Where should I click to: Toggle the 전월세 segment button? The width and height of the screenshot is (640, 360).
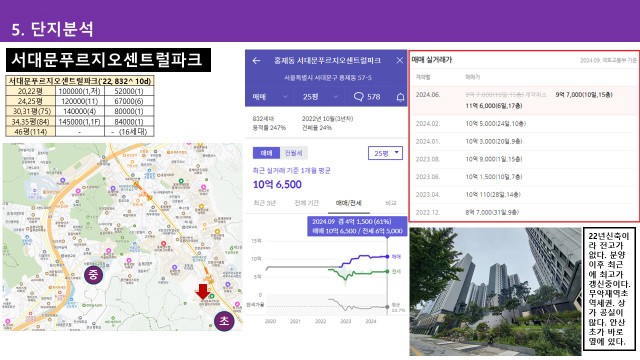pyautogui.click(x=293, y=153)
